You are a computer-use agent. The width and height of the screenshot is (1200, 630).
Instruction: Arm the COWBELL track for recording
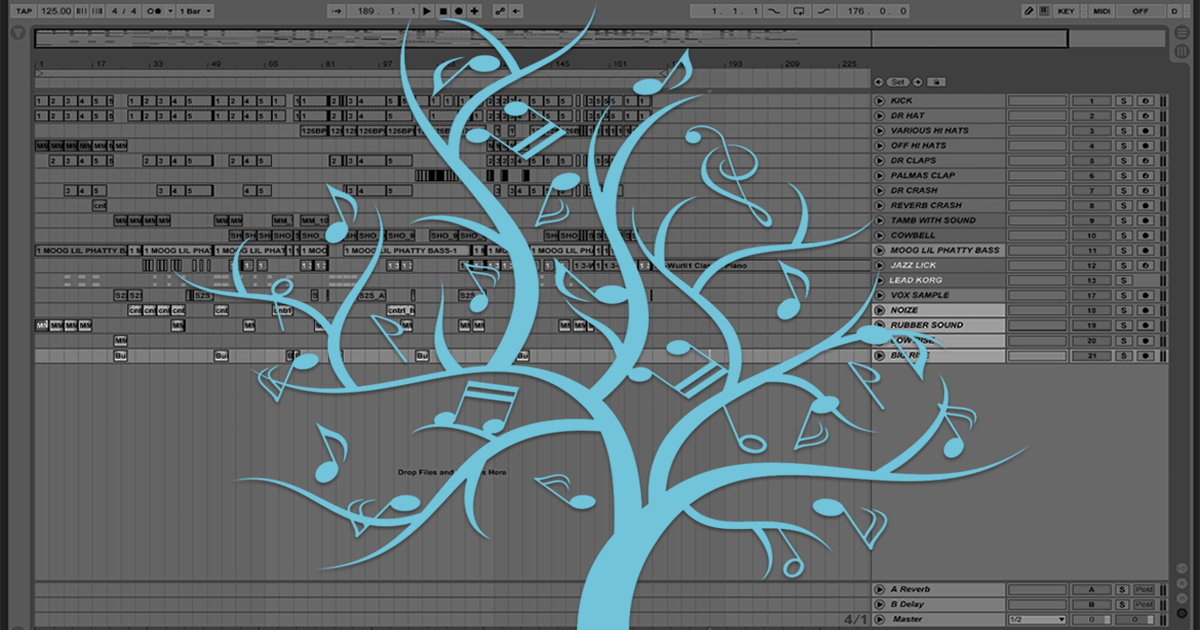click(x=1145, y=236)
